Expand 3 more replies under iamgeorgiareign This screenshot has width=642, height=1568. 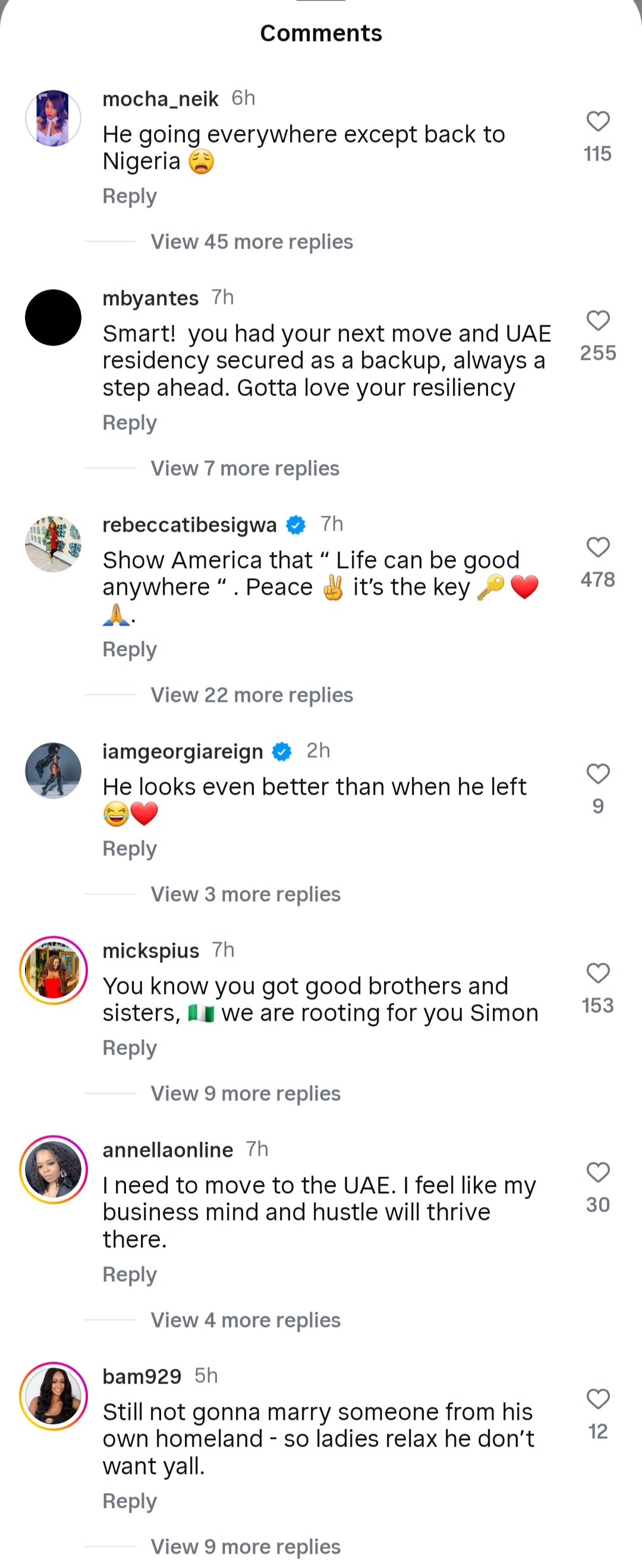246,894
